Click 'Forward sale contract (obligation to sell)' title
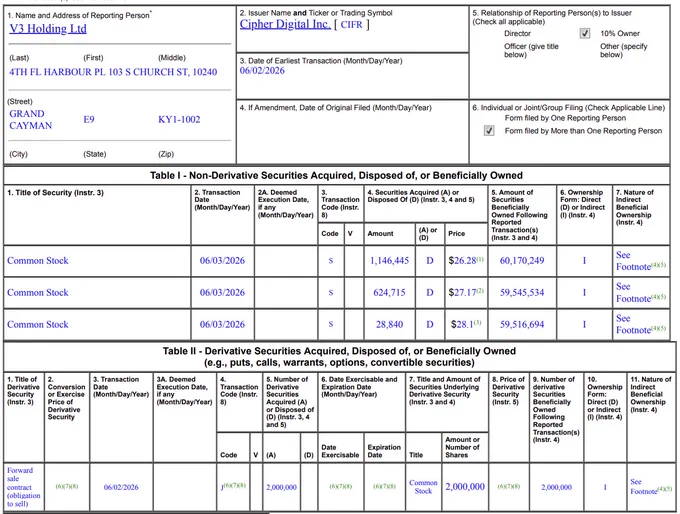 (23, 487)
